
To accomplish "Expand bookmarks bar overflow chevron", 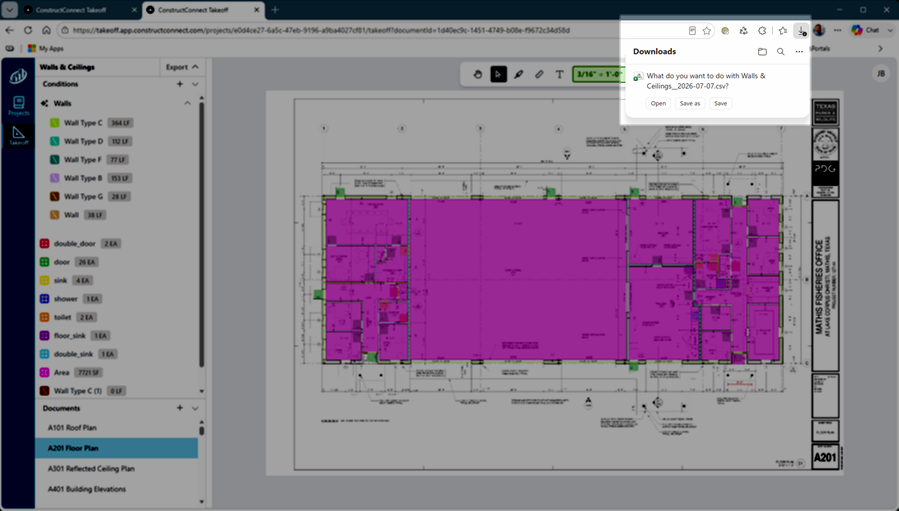I will click(881, 49).
